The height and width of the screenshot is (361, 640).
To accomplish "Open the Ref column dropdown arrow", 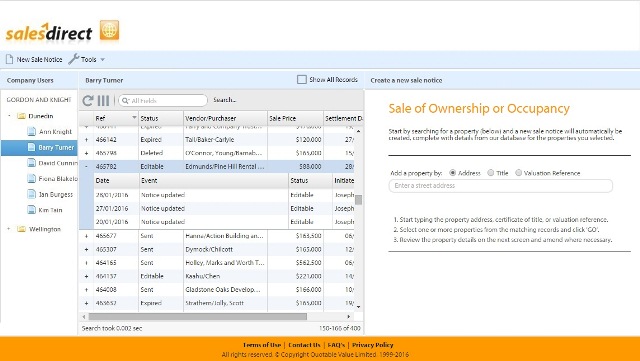I will click(x=134, y=118).
